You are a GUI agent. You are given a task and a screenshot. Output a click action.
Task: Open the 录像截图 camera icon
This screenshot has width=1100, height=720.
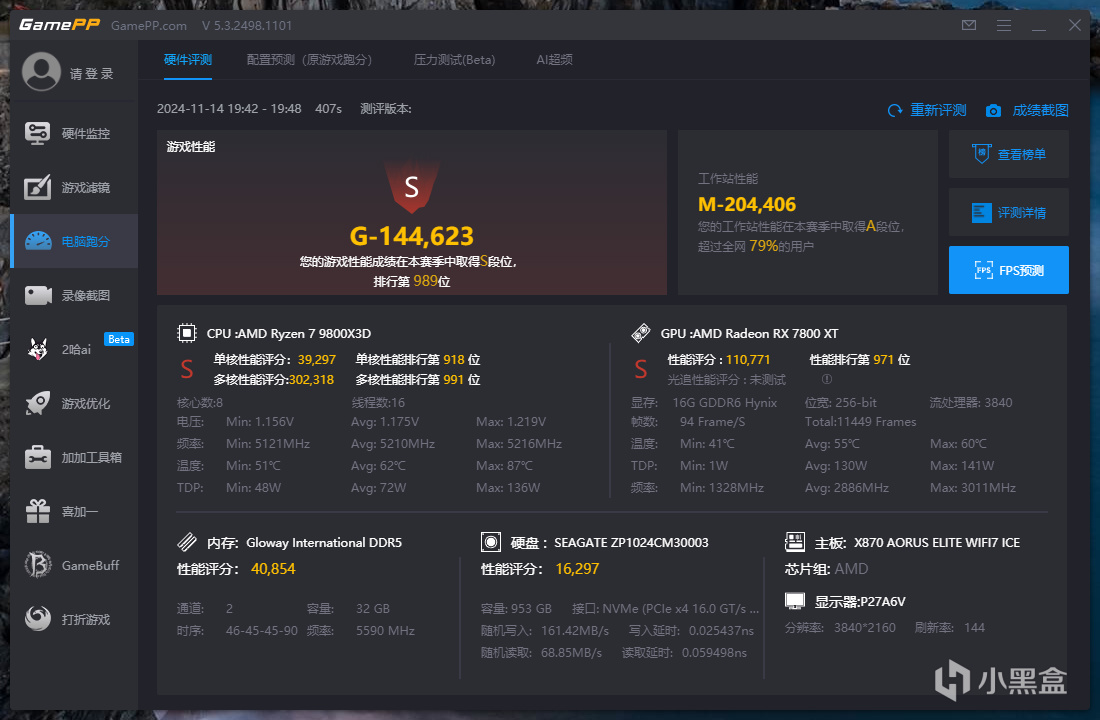[38, 295]
